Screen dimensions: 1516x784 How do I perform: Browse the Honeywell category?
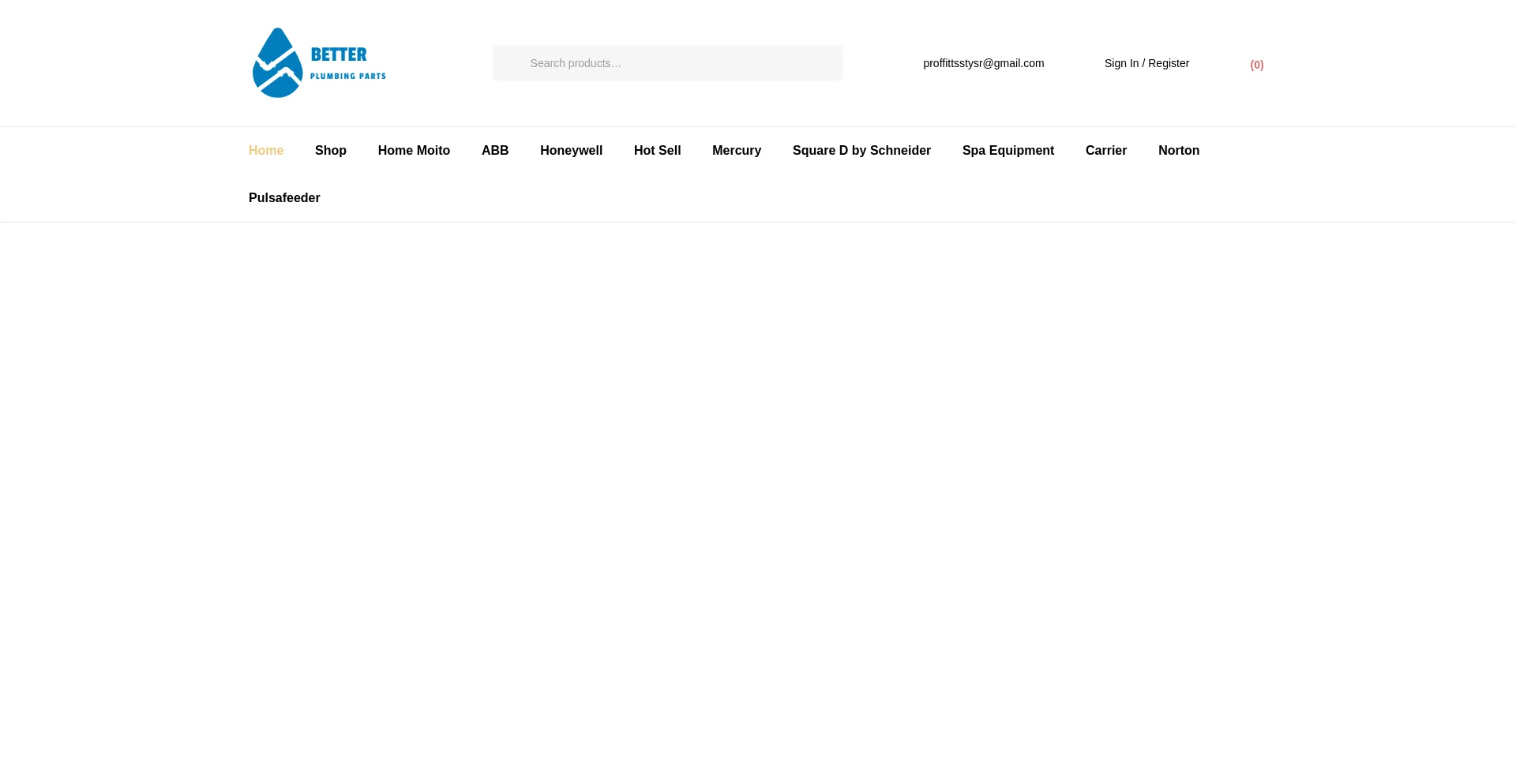[x=571, y=151]
